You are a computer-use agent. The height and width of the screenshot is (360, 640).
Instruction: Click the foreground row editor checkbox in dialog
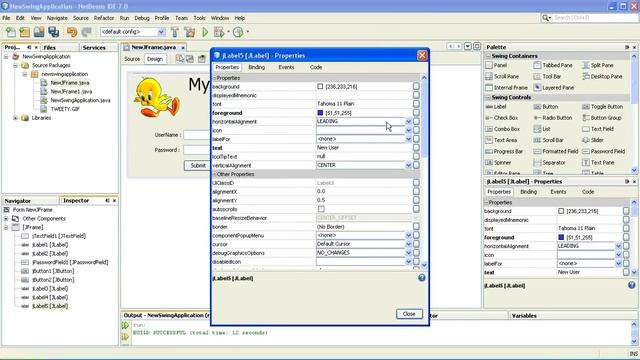416,113
